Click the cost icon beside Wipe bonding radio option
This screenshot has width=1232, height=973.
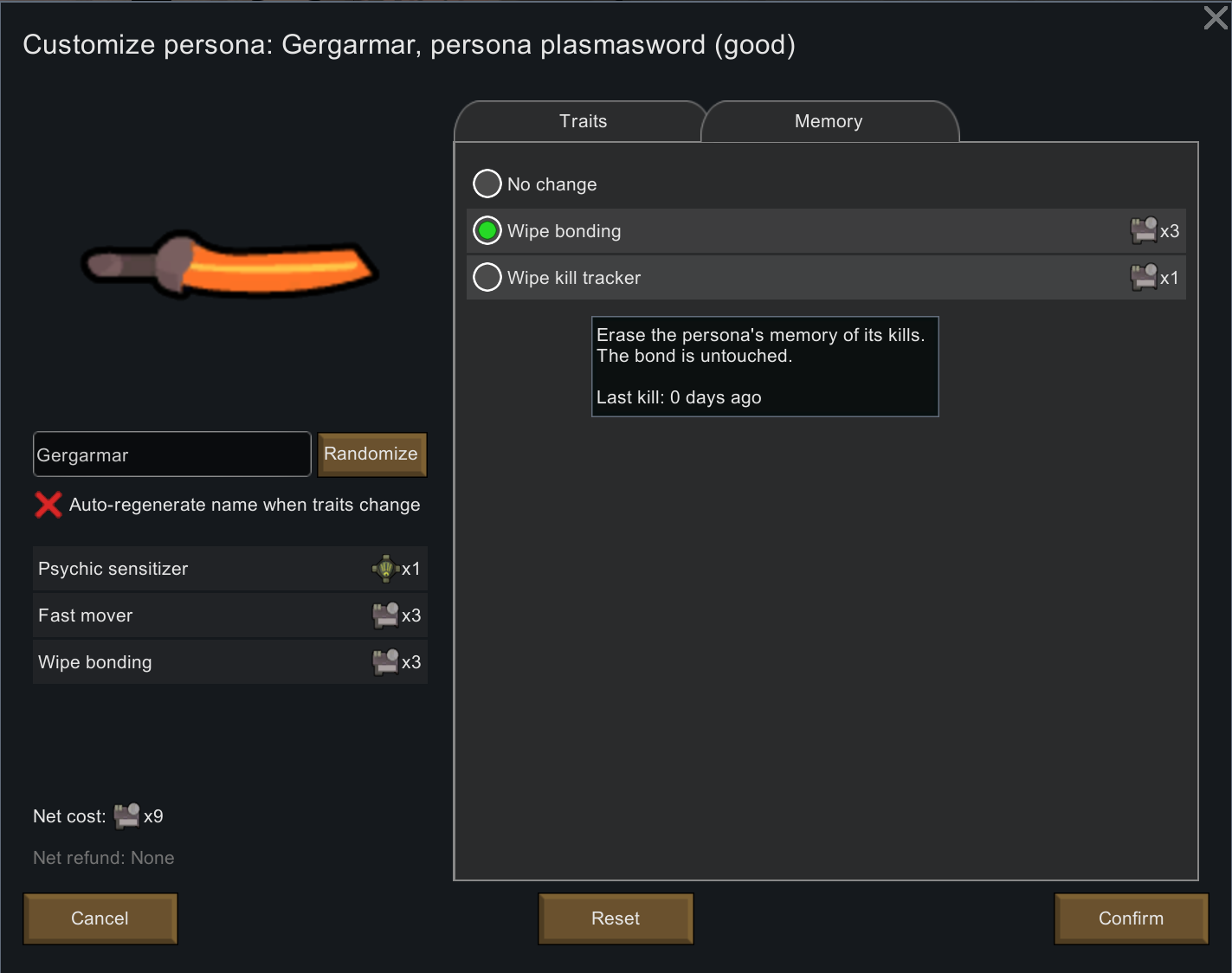[x=1144, y=230]
